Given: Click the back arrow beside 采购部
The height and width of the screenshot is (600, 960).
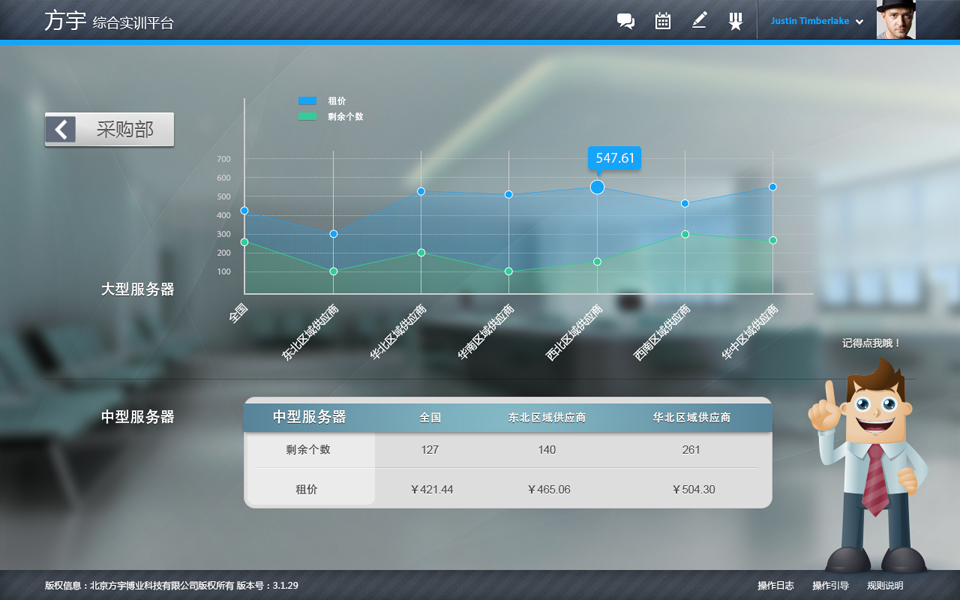Looking at the screenshot, I should tap(61, 129).
